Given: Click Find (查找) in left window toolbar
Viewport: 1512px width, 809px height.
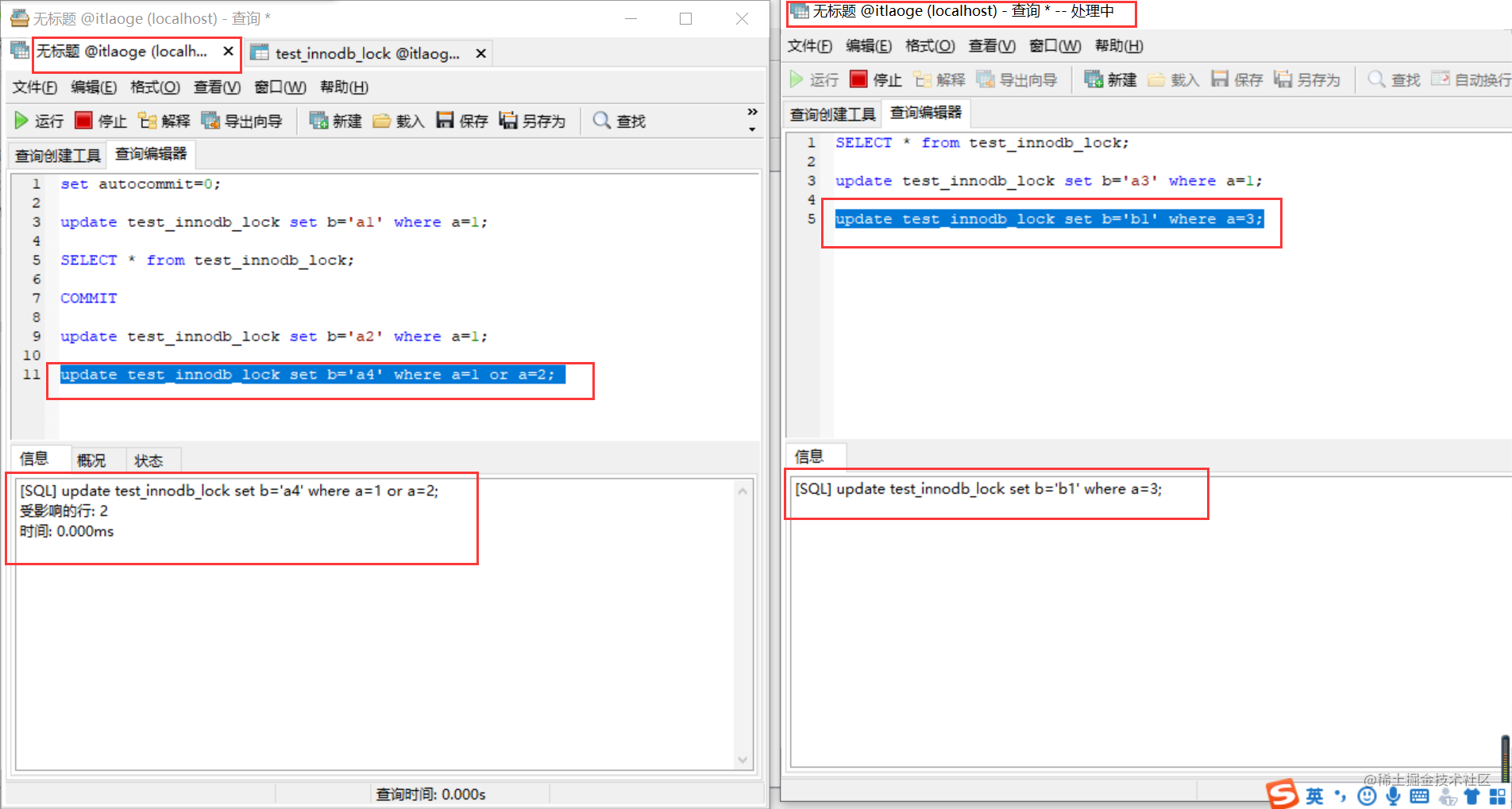Looking at the screenshot, I should (x=619, y=121).
